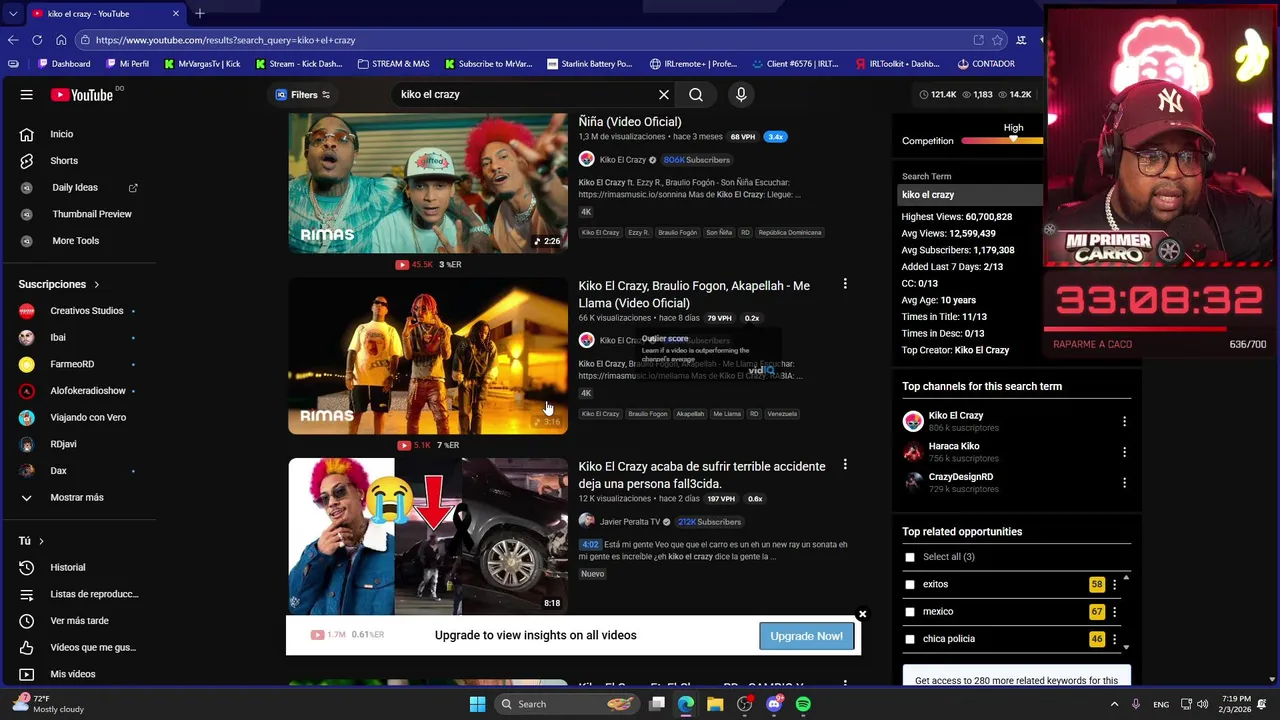
Task: Open Mis videos in the sidebar
Action: pos(72,674)
